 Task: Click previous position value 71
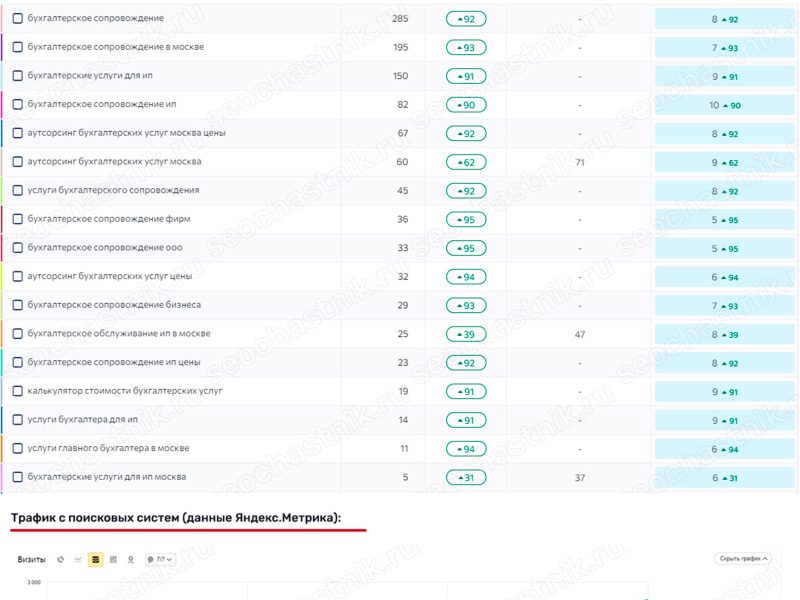tap(580, 162)
